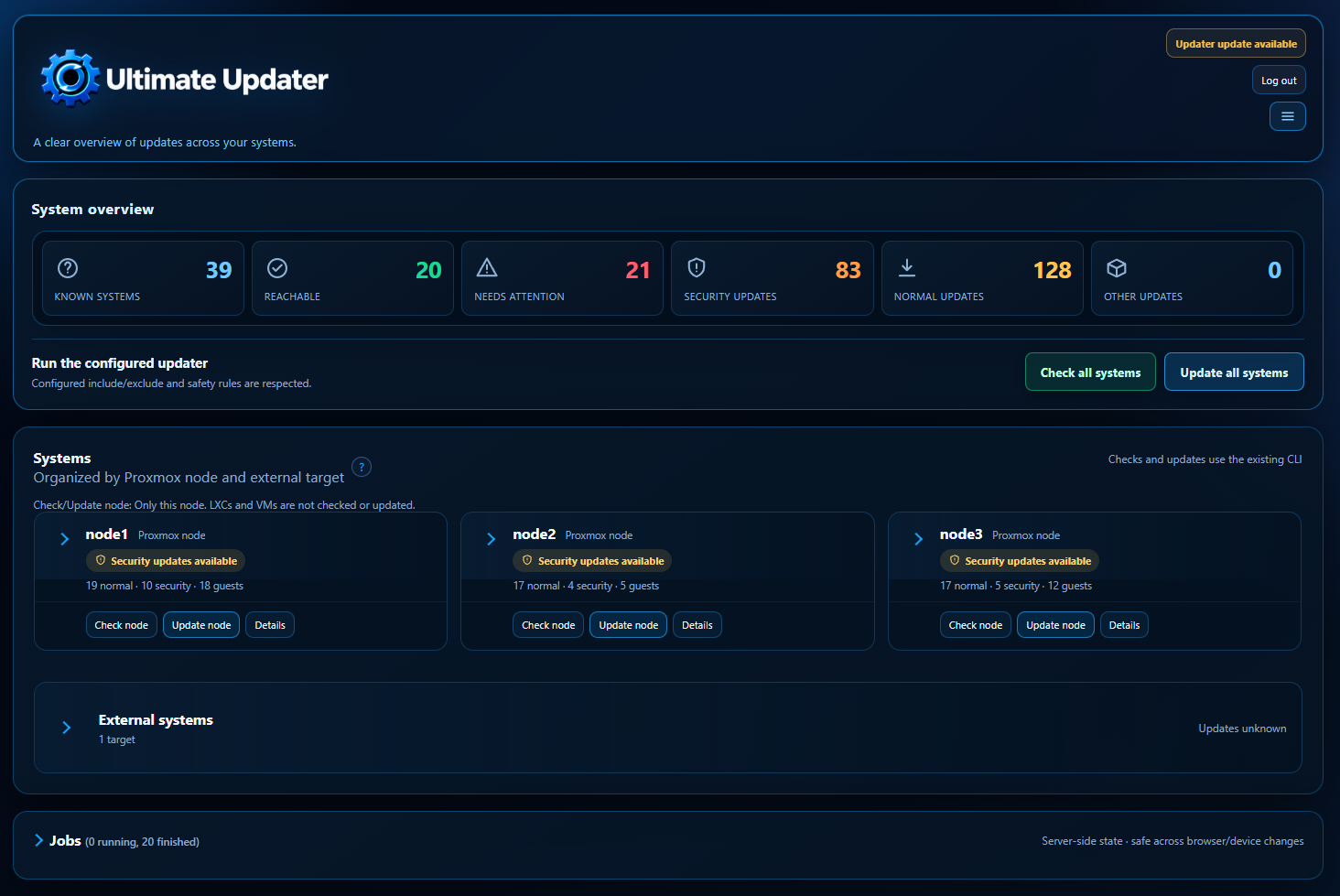Update all systems
Viewport: 1340px width, 896px height.
point(1234,372)
